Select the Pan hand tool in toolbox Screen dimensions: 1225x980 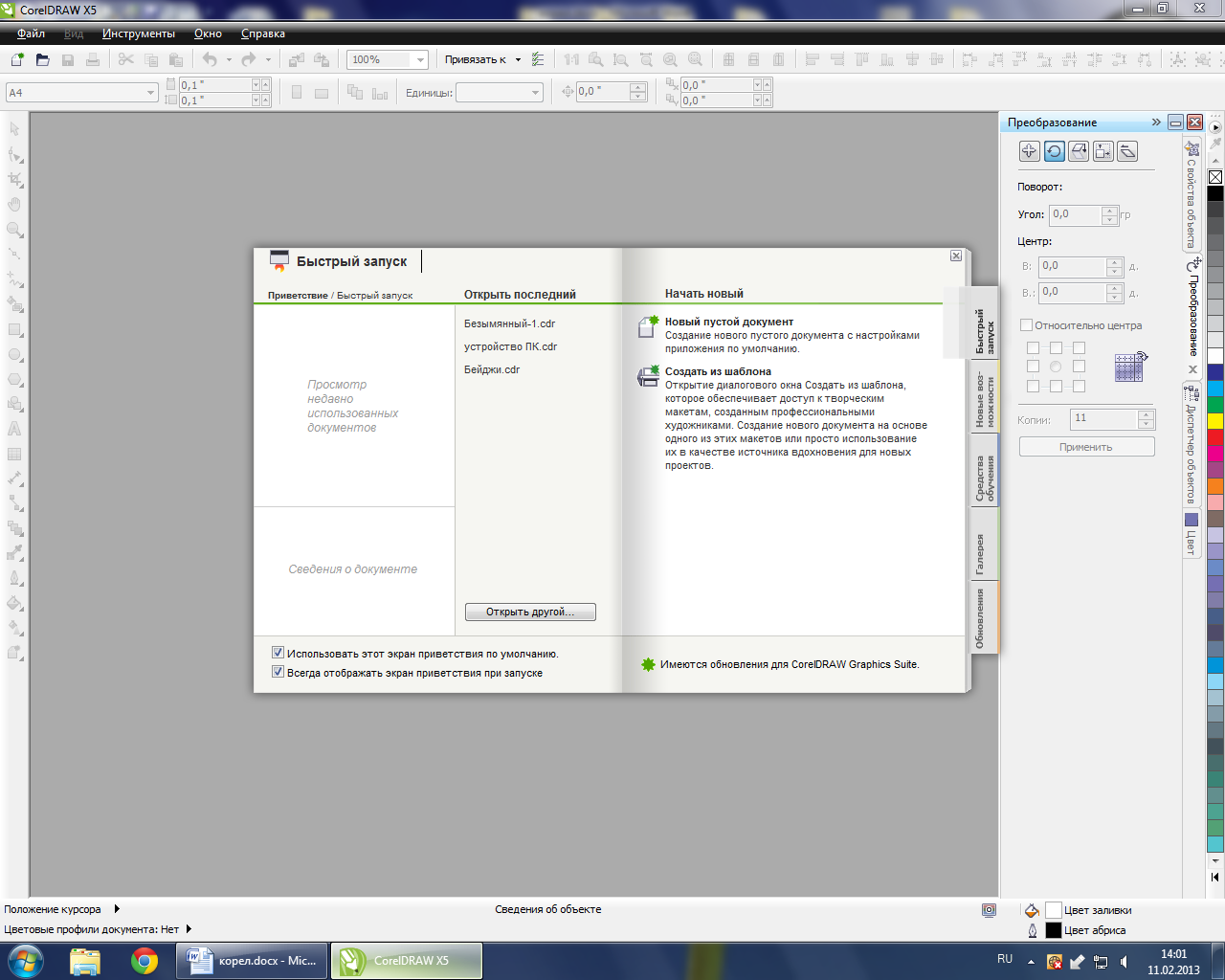point(14,204)
